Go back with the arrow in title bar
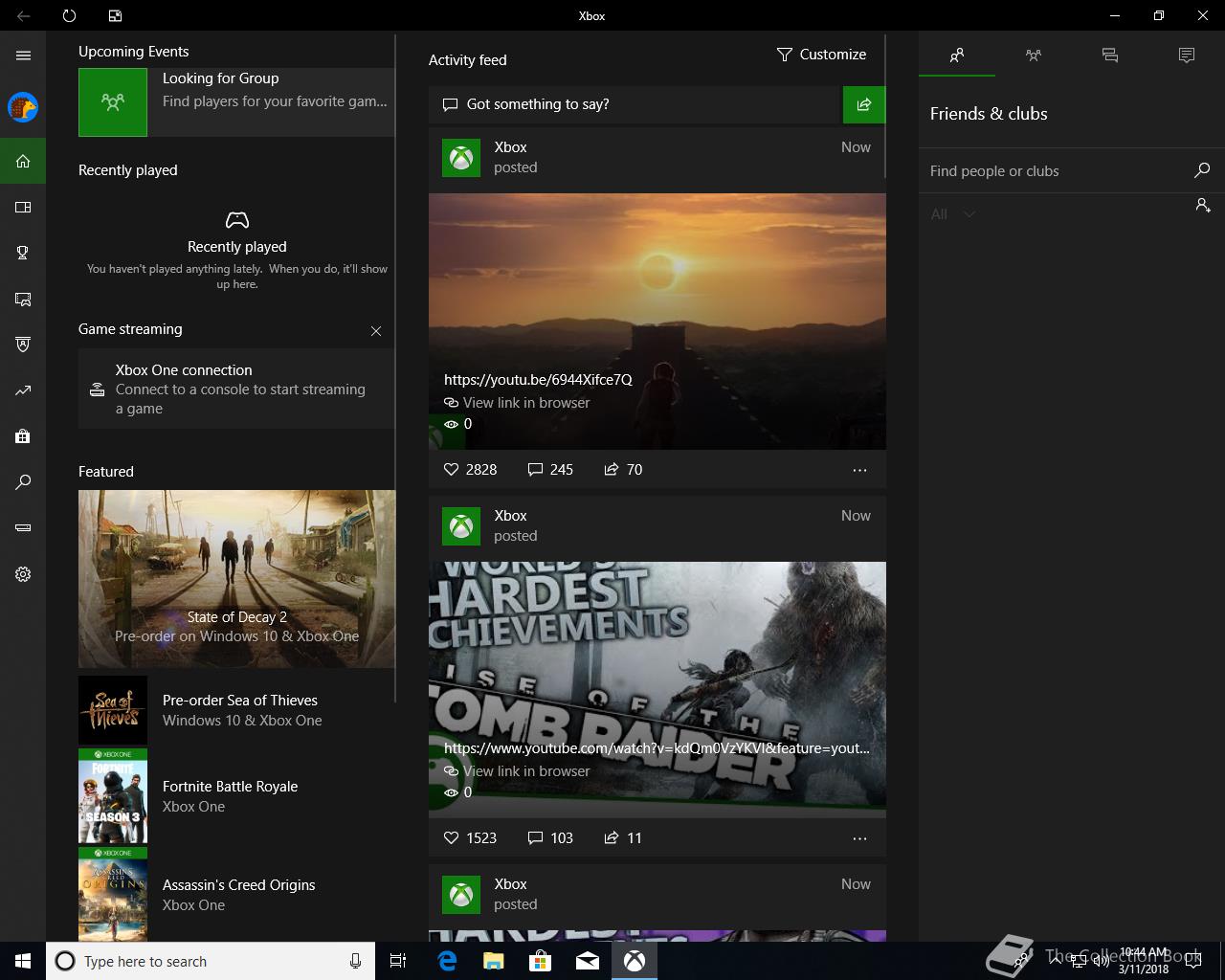This screenshot has width=1225, height=980. pyautogui.click(x=23, y=15)
